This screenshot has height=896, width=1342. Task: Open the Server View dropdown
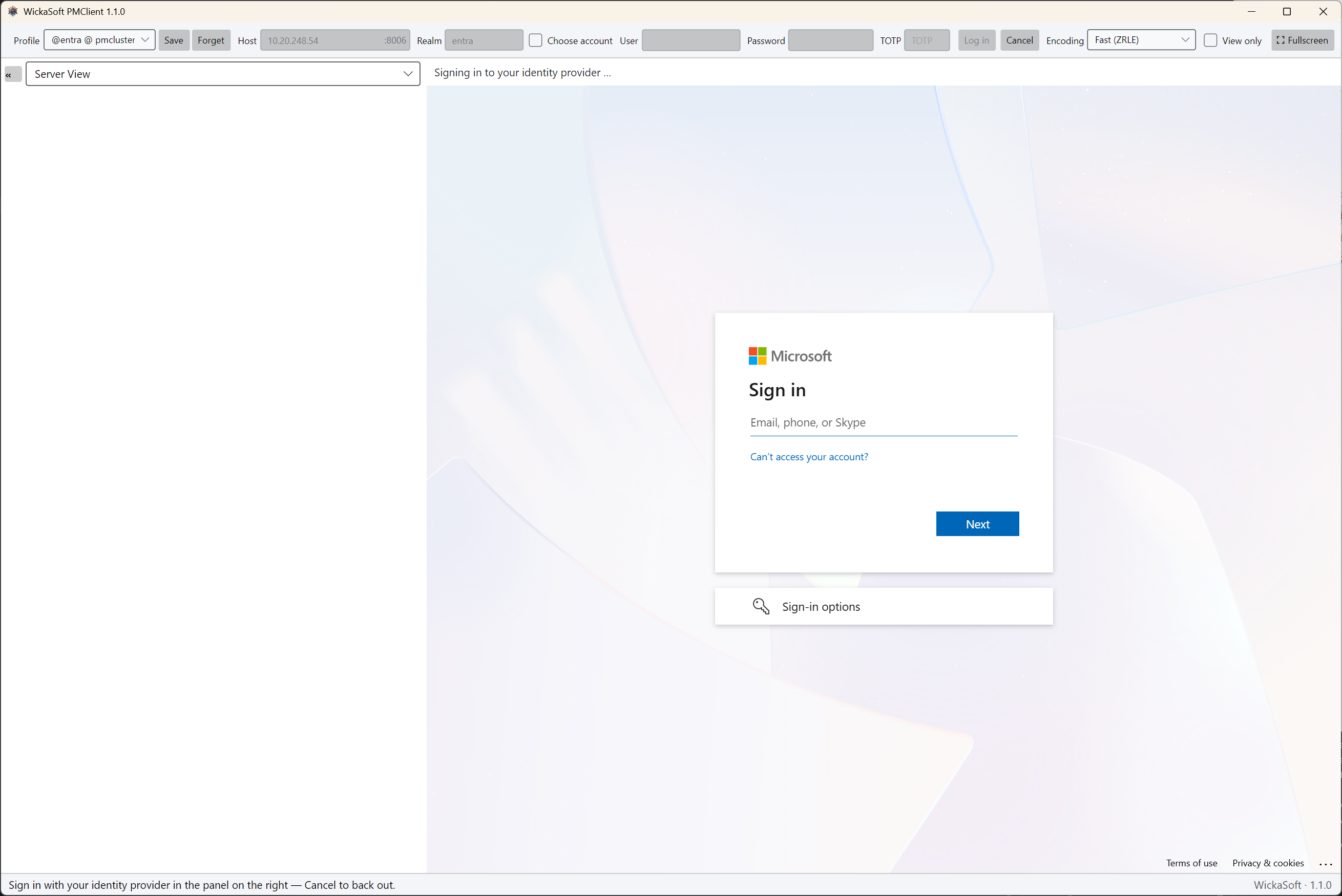[223, 74]
